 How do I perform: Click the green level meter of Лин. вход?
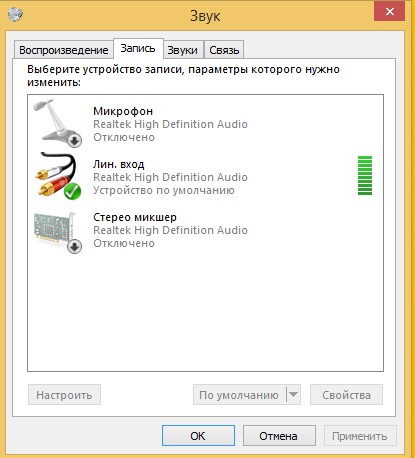click(365, 175)
